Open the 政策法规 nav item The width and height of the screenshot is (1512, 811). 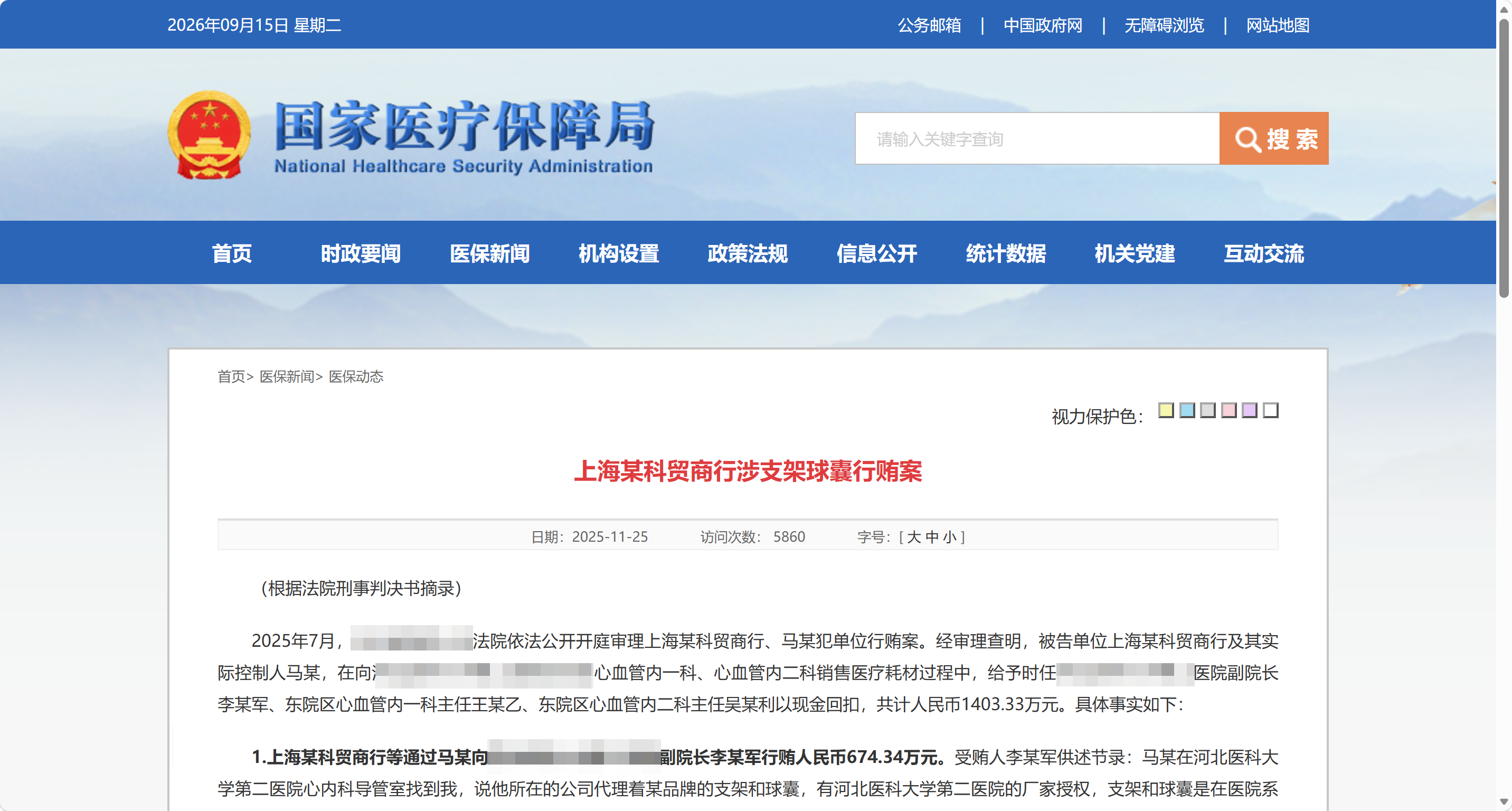tap(748, 253)
